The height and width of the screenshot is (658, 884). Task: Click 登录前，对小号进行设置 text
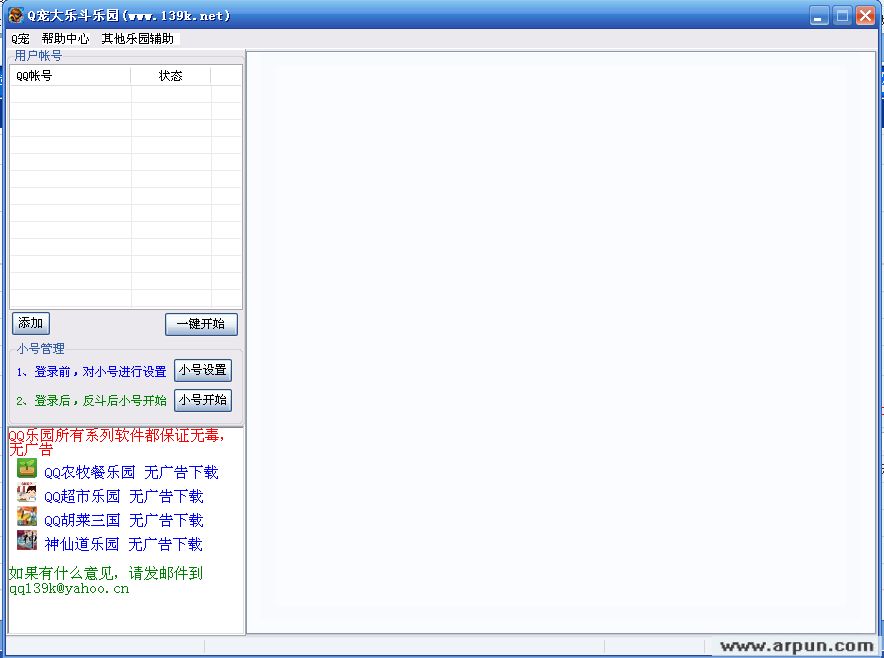[100, 372]
